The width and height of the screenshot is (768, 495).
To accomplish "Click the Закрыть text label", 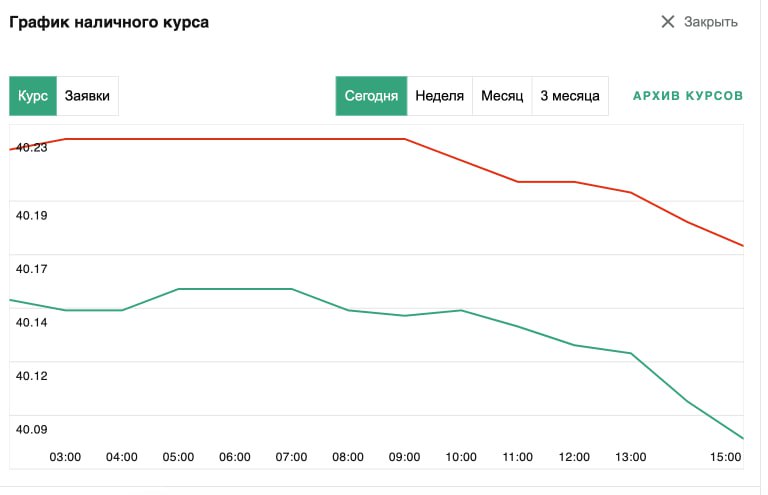I will [710, 22].
